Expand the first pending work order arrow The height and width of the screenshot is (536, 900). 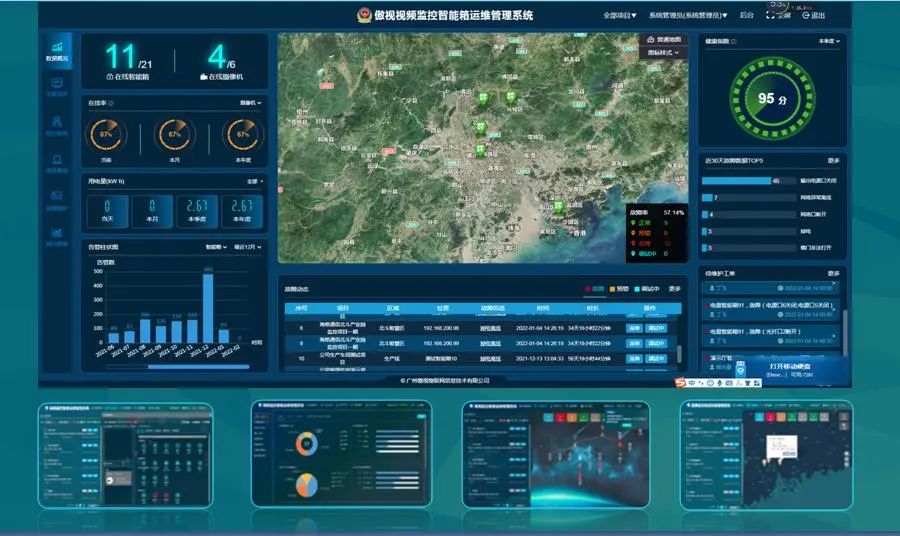pyautogui.click(x=835, y=283)
